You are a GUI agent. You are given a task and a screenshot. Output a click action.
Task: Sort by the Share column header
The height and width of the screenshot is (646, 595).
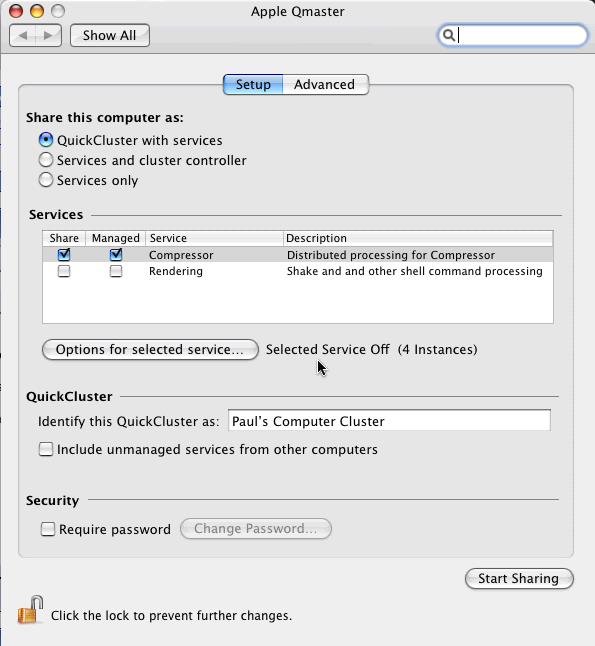64,238
